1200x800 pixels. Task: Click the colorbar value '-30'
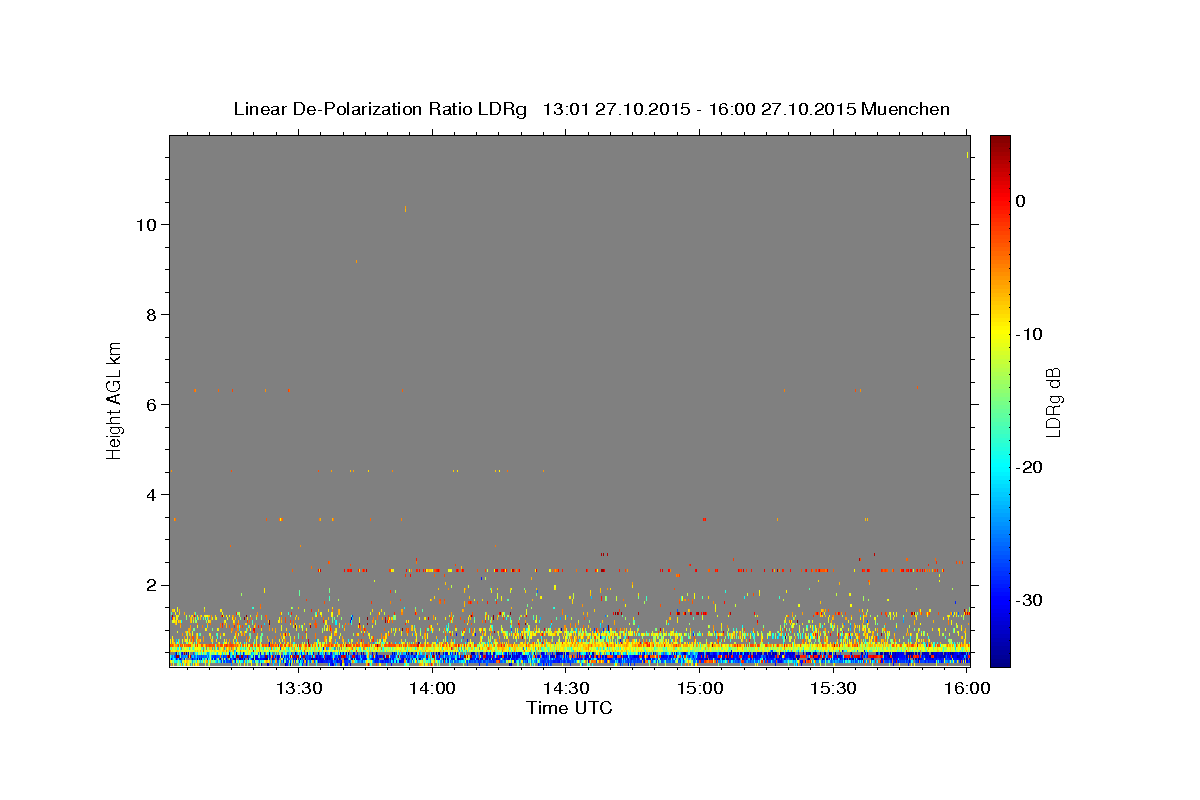point(1030,600)
